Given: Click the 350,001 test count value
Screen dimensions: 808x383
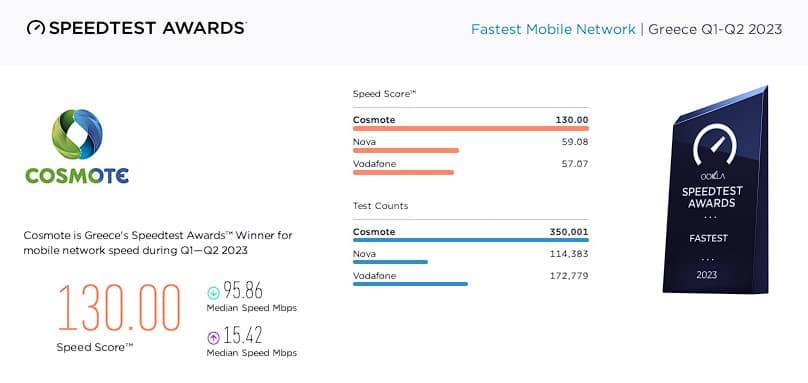Looking at the screenshot, I should tap(569, 232).
